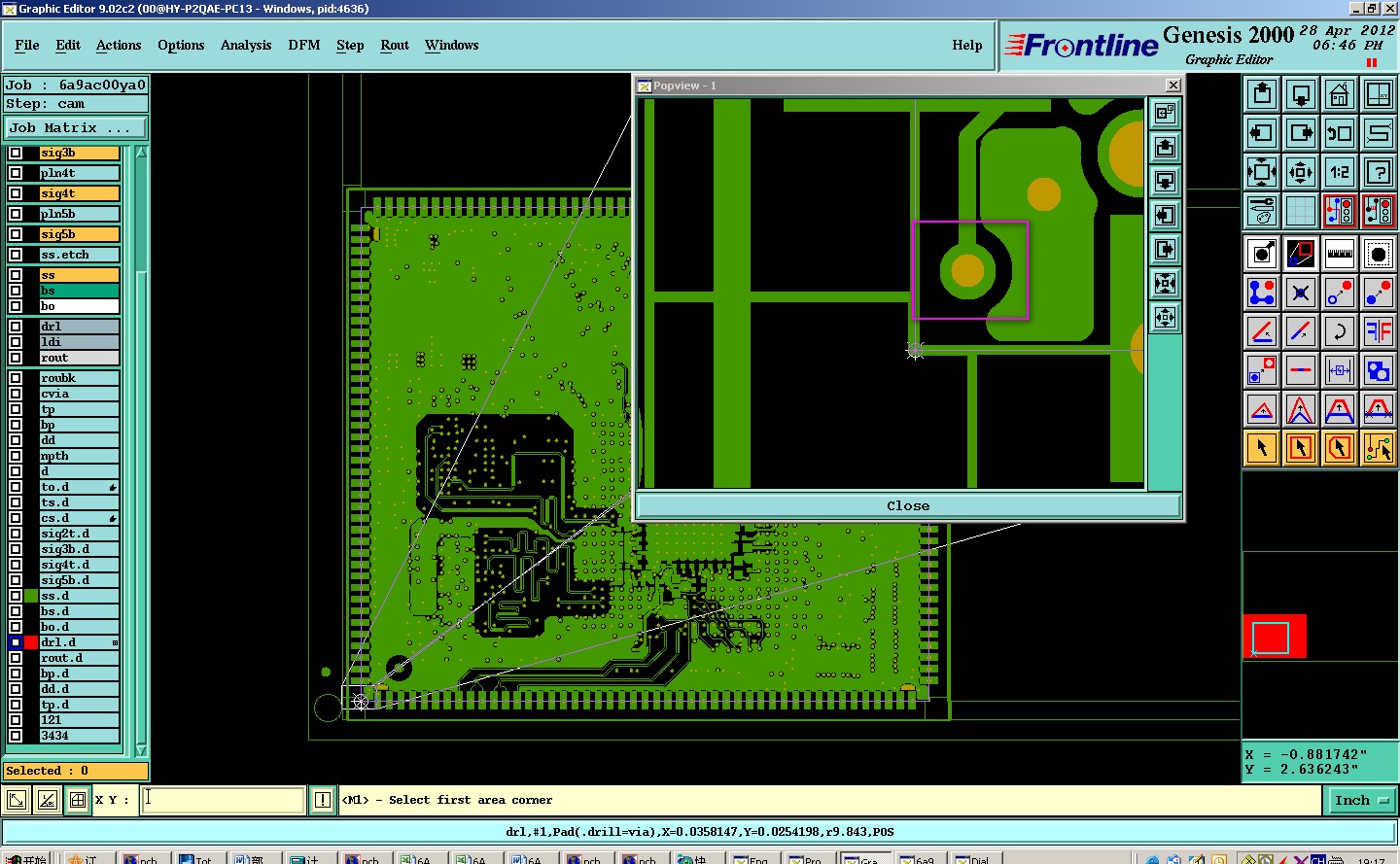
Task: Toggle display checkbox for layer 3434
Action: click(x=16, y=736)
